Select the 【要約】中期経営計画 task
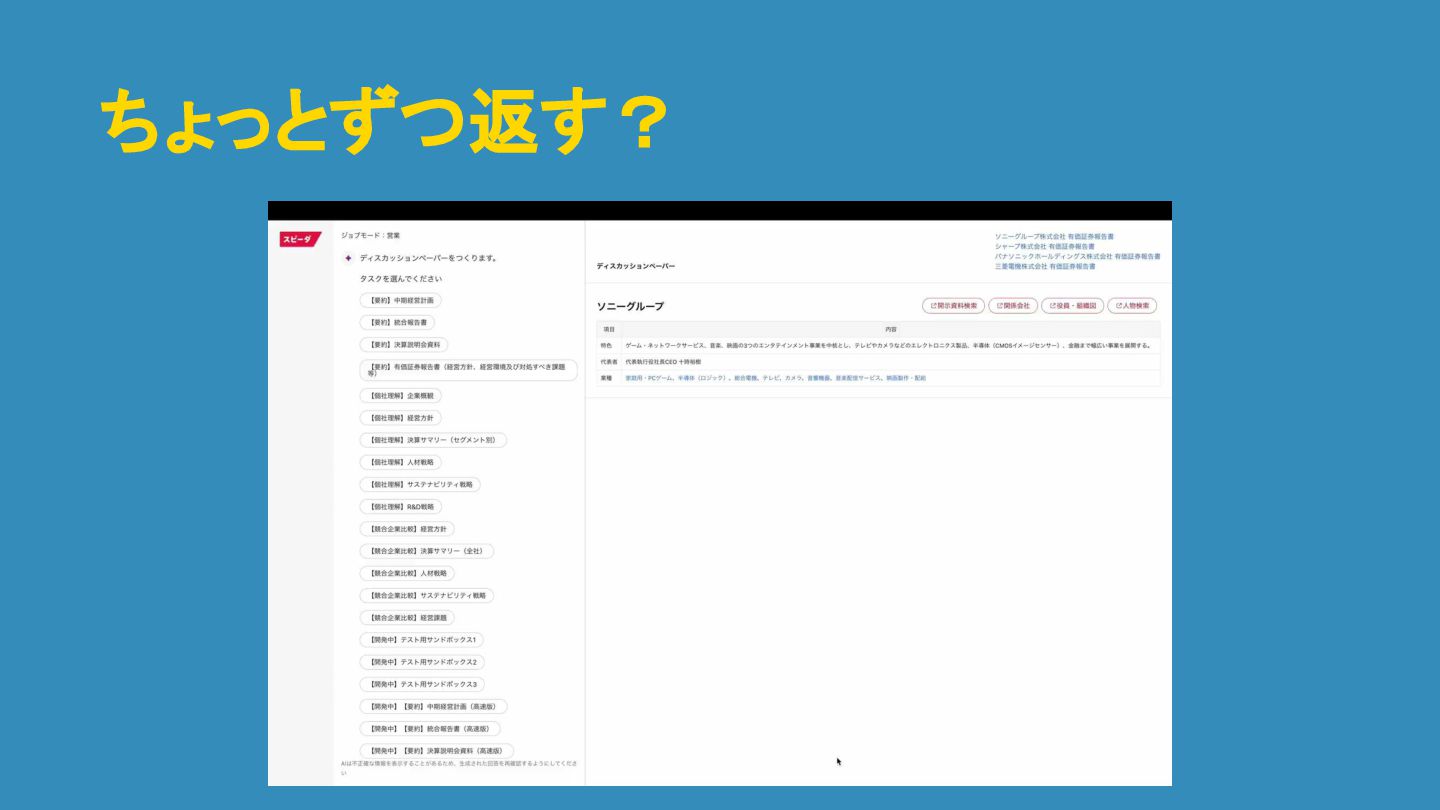Screen dimensions: 1440x810 [400, 300]
